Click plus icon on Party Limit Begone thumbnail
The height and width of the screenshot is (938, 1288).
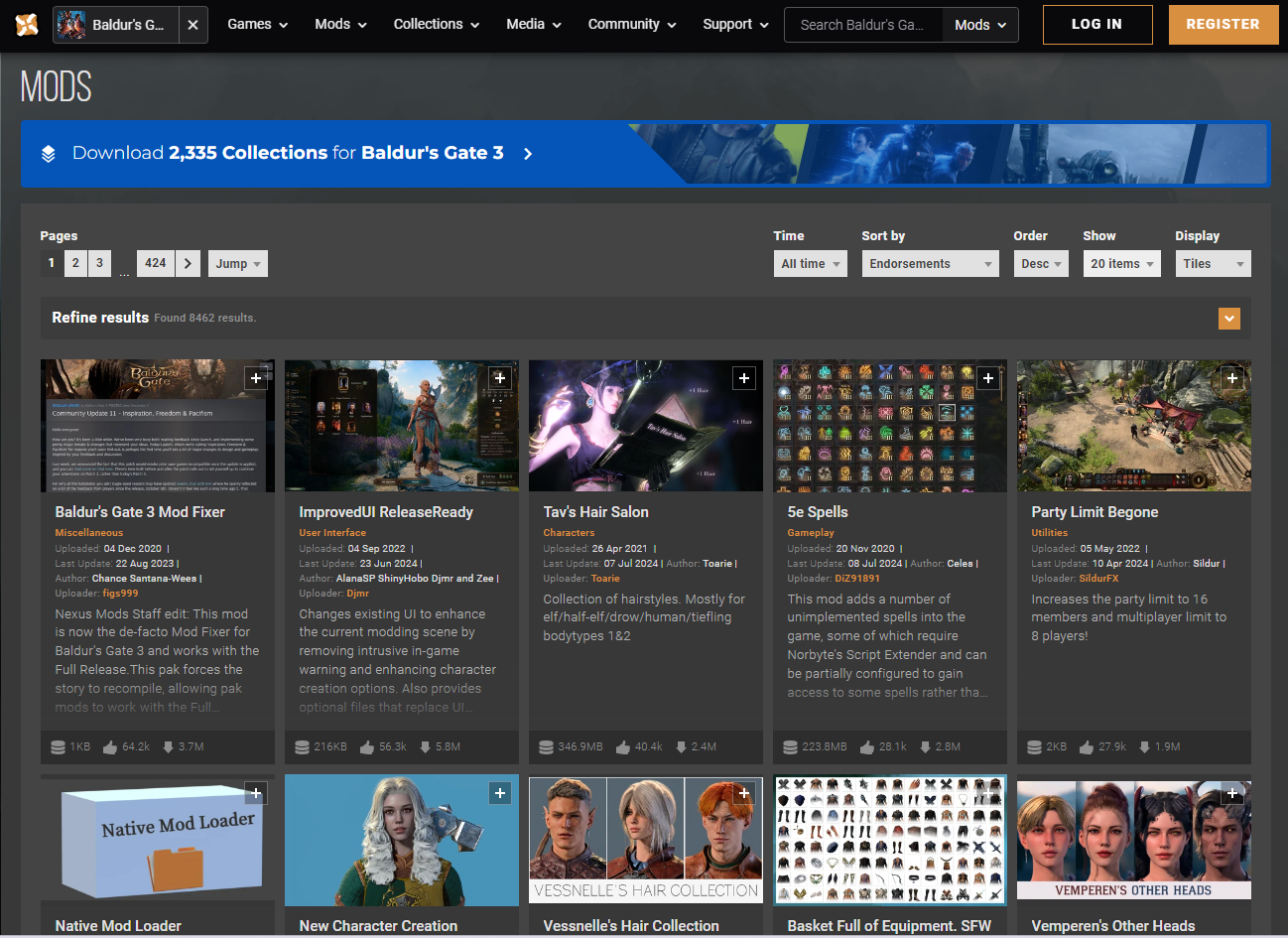point(1232,378)
